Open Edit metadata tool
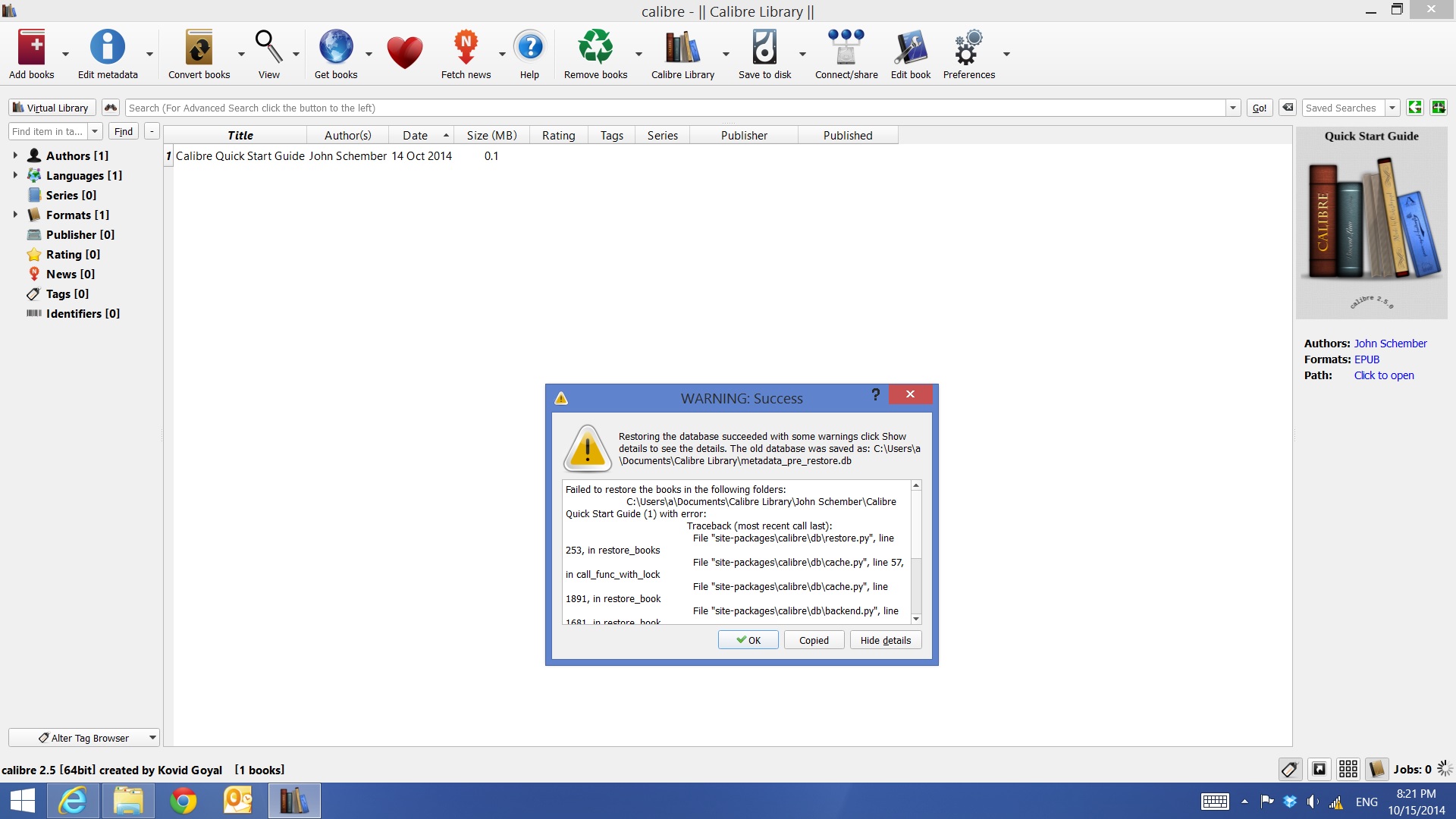1456x819 pixels. click(x=107, y=48)
